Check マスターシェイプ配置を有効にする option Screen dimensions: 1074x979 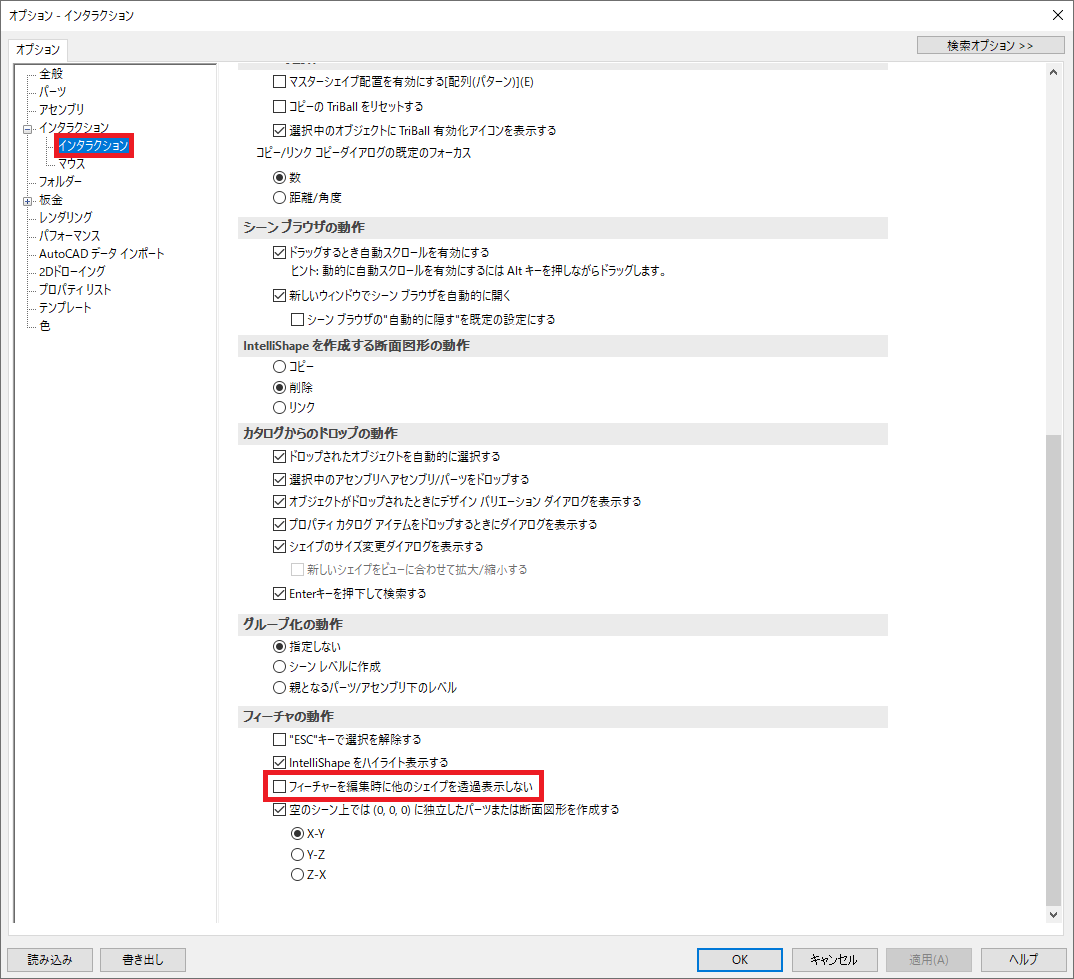click(x=278, y=81)
